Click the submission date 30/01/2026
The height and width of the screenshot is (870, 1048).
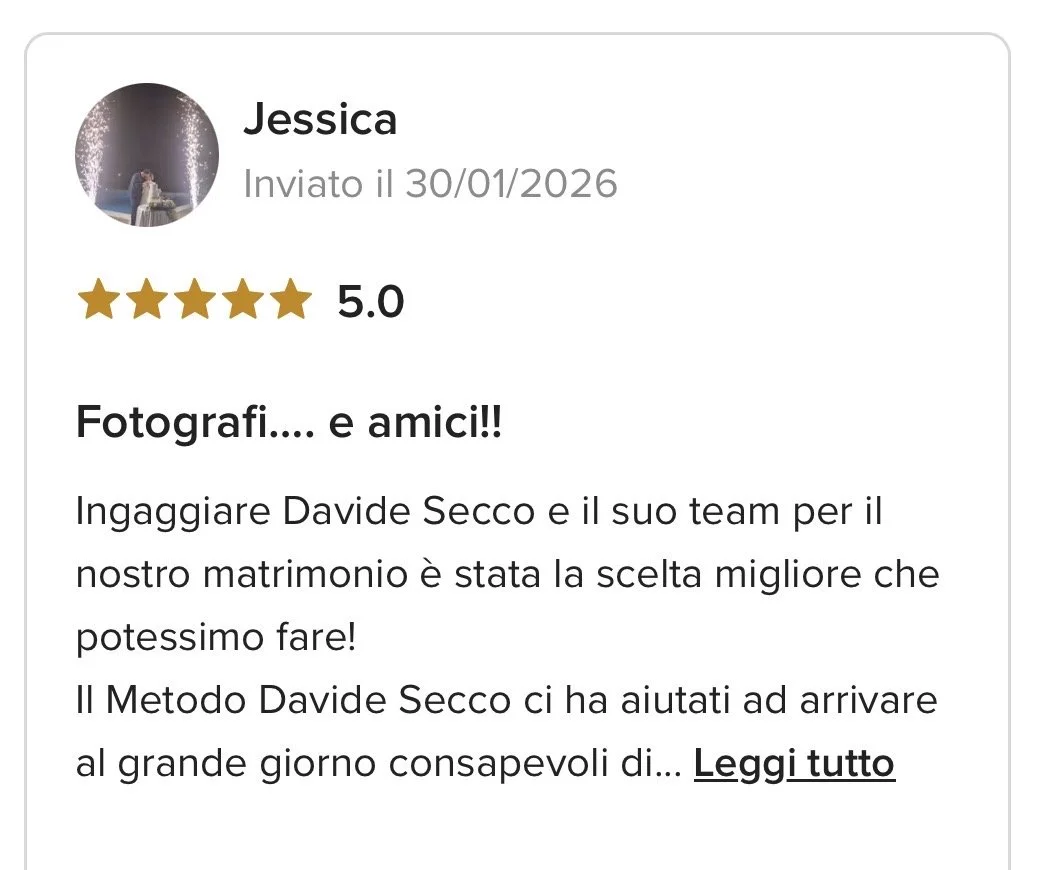pyautogui.click(x=511, y=183)
